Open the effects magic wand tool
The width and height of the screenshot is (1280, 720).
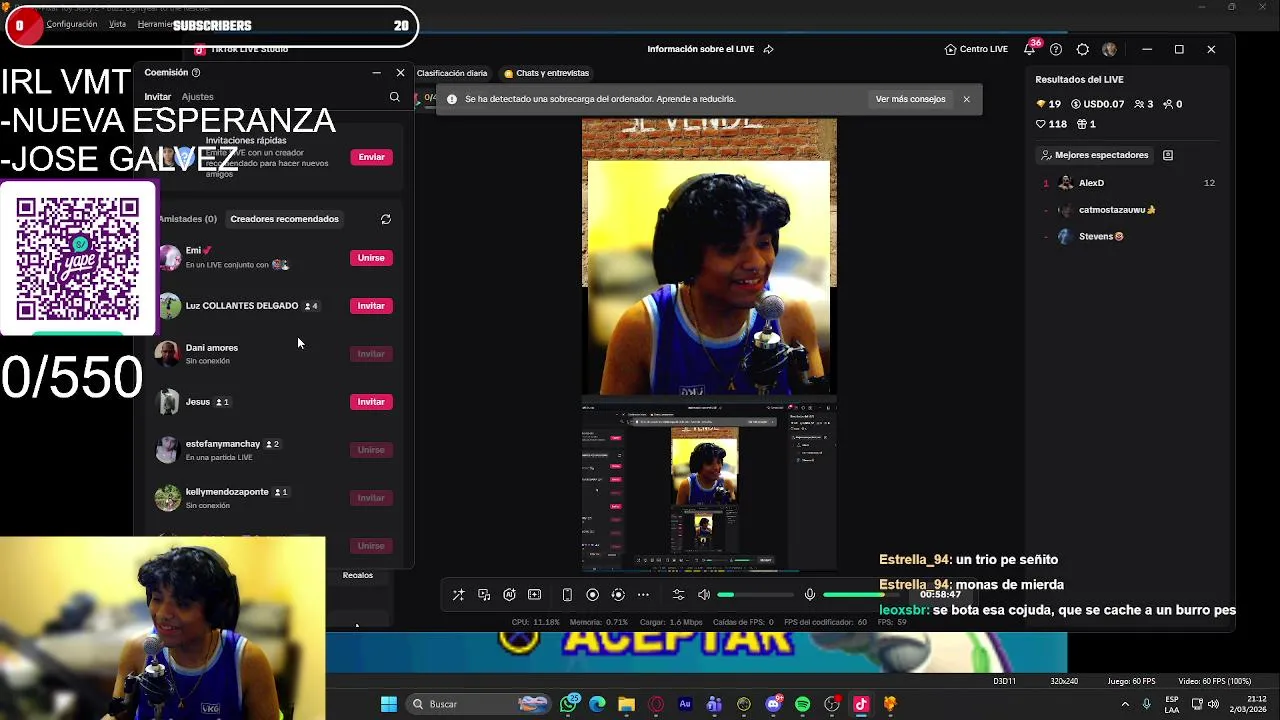[458, 595]
